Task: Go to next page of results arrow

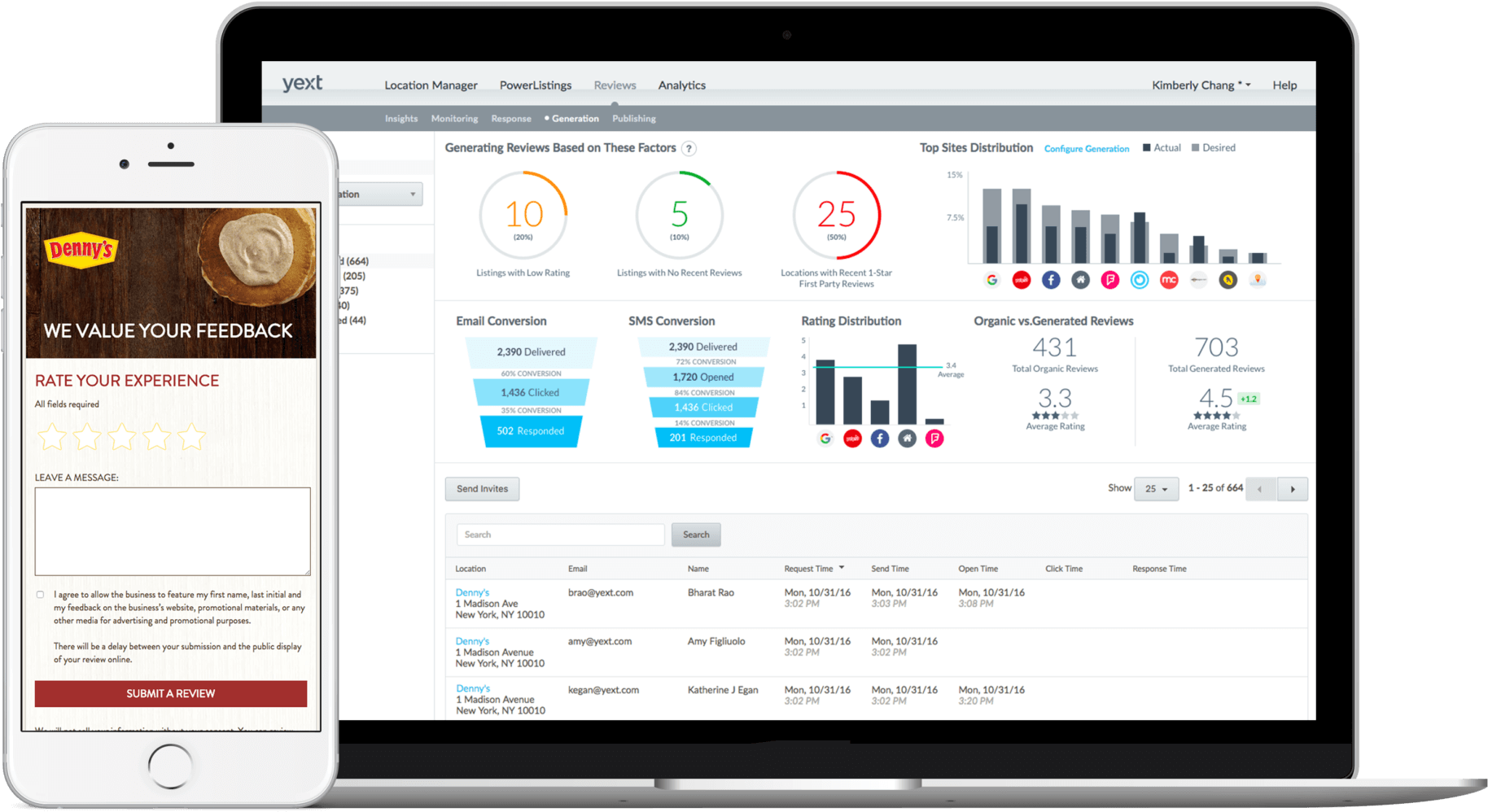Action: [1293, 489]
